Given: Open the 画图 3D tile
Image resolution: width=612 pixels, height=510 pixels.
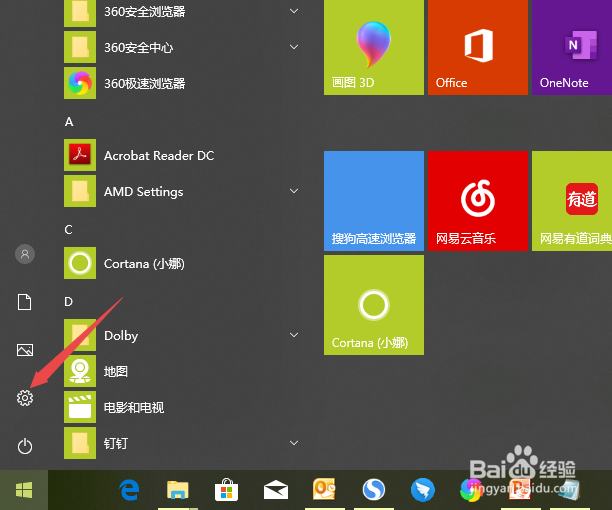Looking at the screenshot, I should 374,47.
